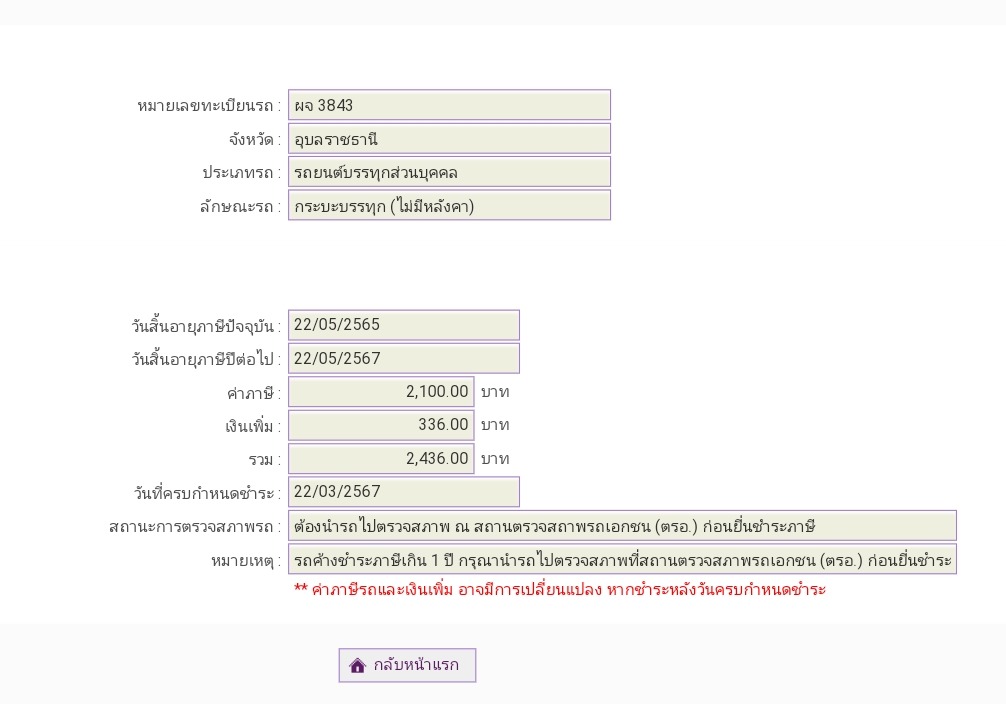Click บาท unit next to ค่าภาษี
The height and width of the screenshot is (704, 1006).
pyautogui.click(x=495, y=392)
